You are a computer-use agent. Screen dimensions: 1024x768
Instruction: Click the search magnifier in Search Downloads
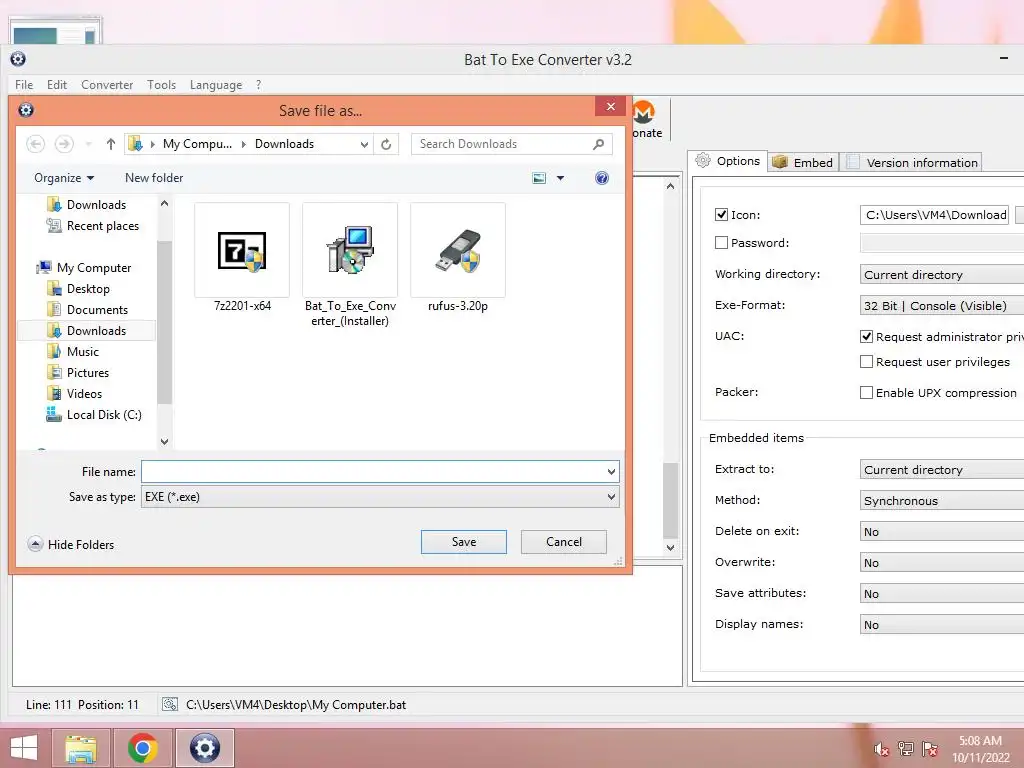pyautogui.click(x=598, y=144)
